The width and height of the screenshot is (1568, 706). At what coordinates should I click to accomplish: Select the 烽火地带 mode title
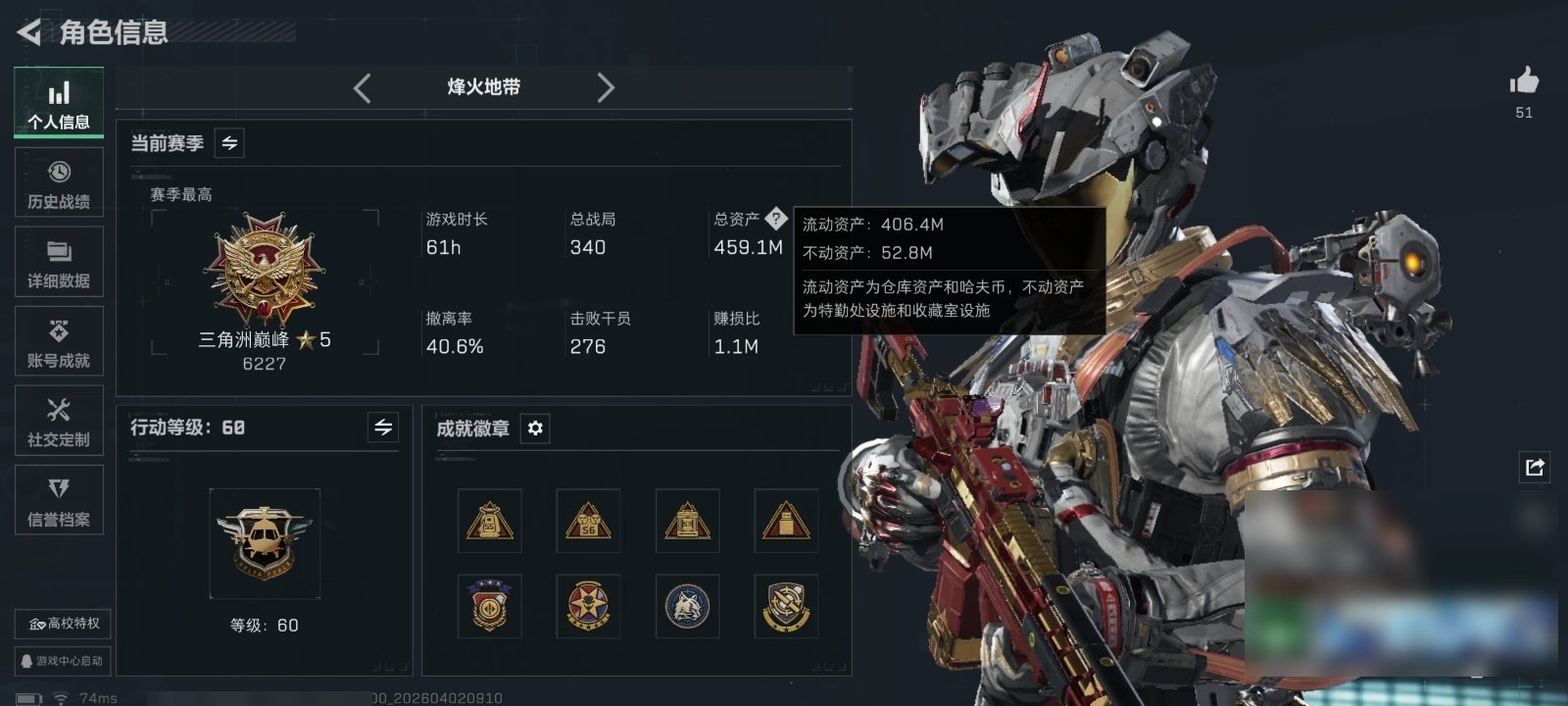tap(484, 87)
